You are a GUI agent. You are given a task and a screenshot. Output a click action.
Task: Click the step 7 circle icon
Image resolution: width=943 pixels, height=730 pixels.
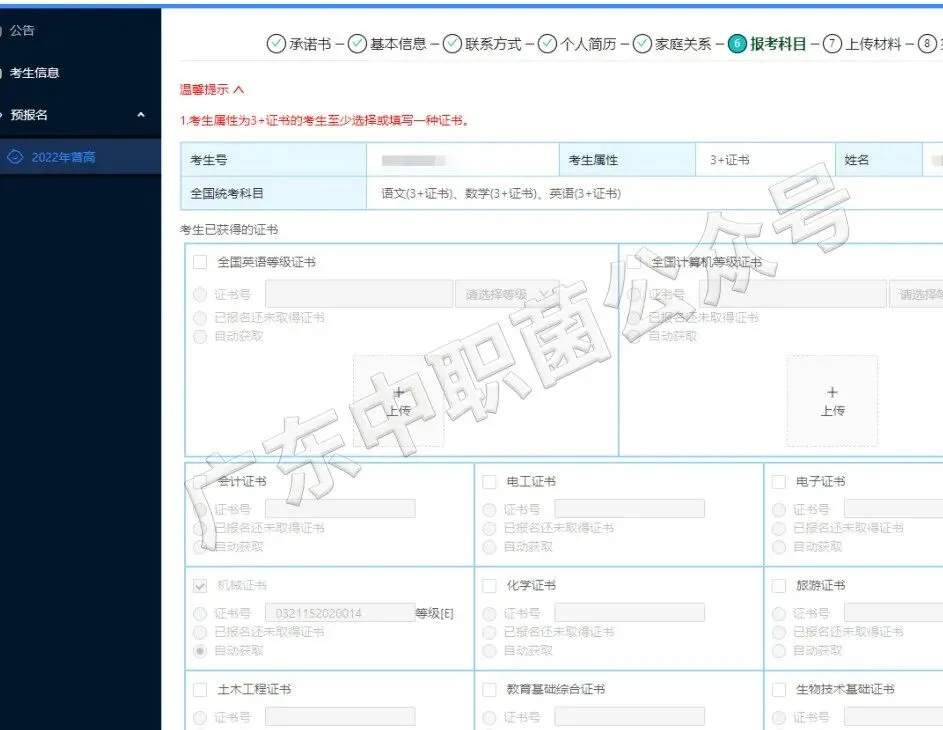[x=832, y=44]
